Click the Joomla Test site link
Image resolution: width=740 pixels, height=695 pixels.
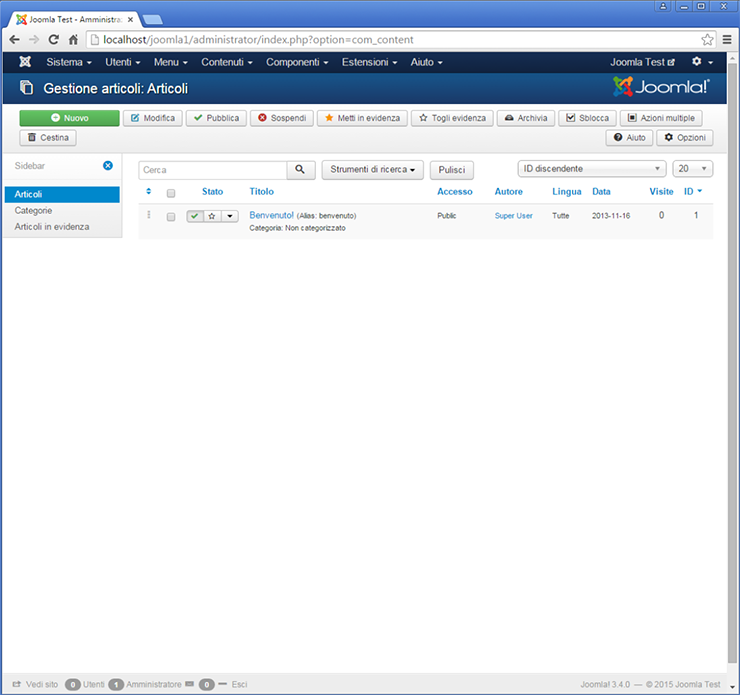coord(642,62)
